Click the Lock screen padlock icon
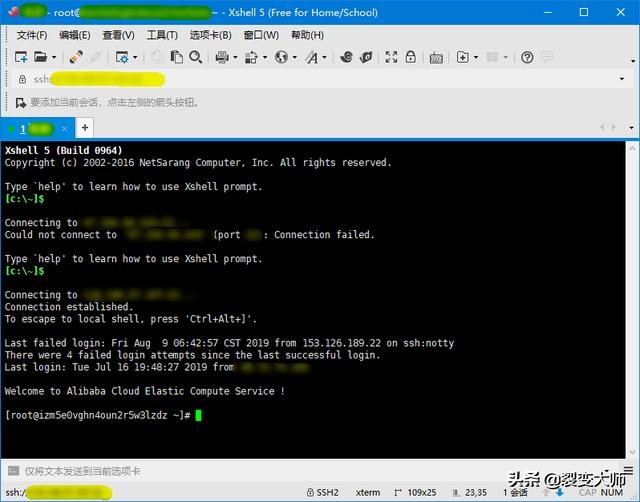640x502 pixels. click(408, 57)
